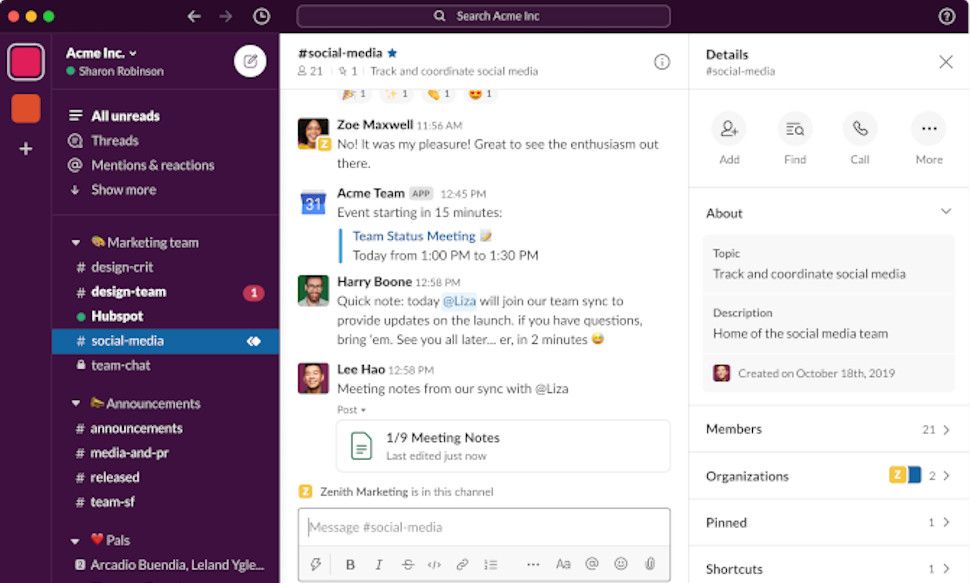Add a new workspace with plus icon
This screenshot has height=583, width=970.
click(x=25, y=149)
